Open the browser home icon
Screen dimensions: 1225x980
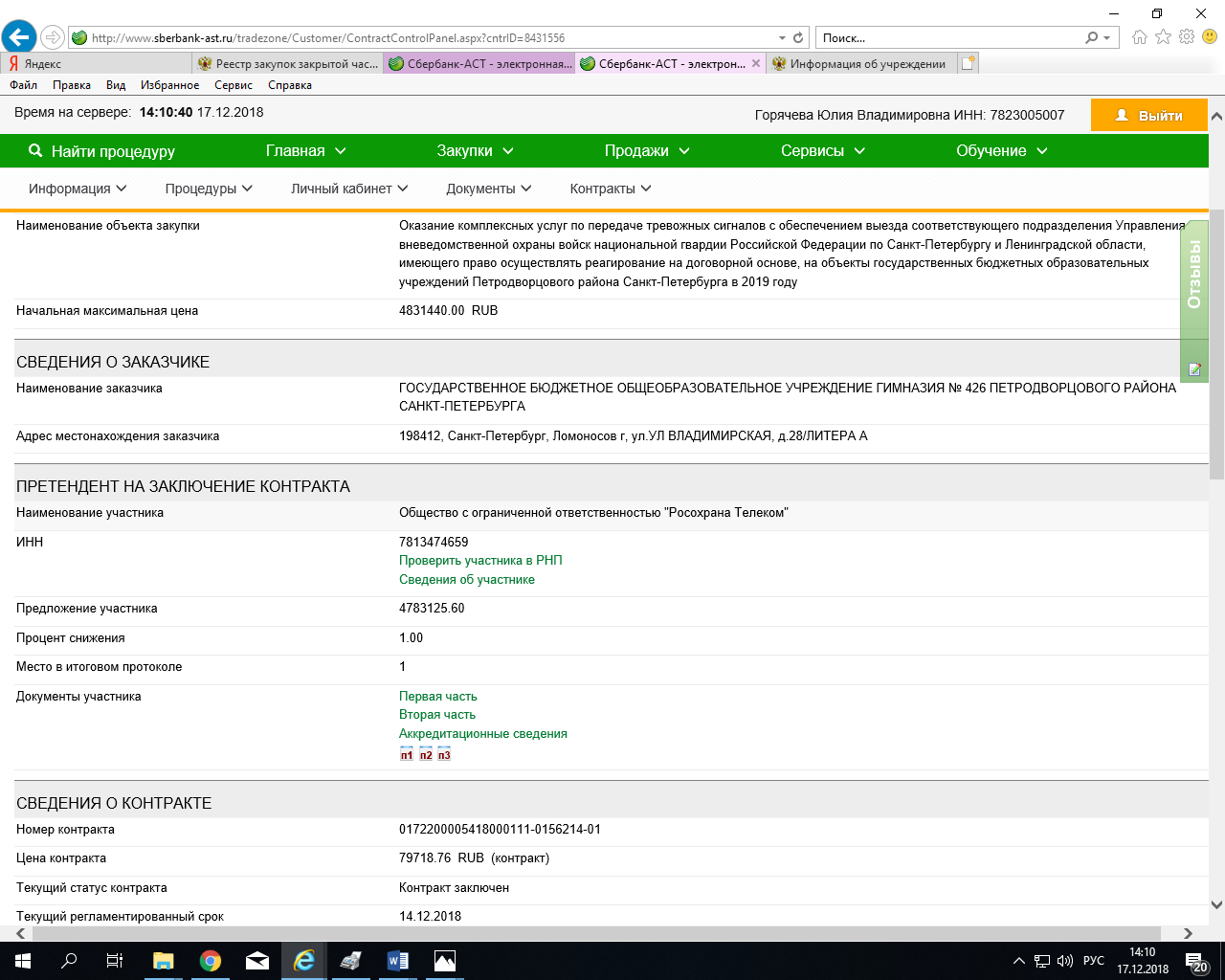tap(1139, 37)
